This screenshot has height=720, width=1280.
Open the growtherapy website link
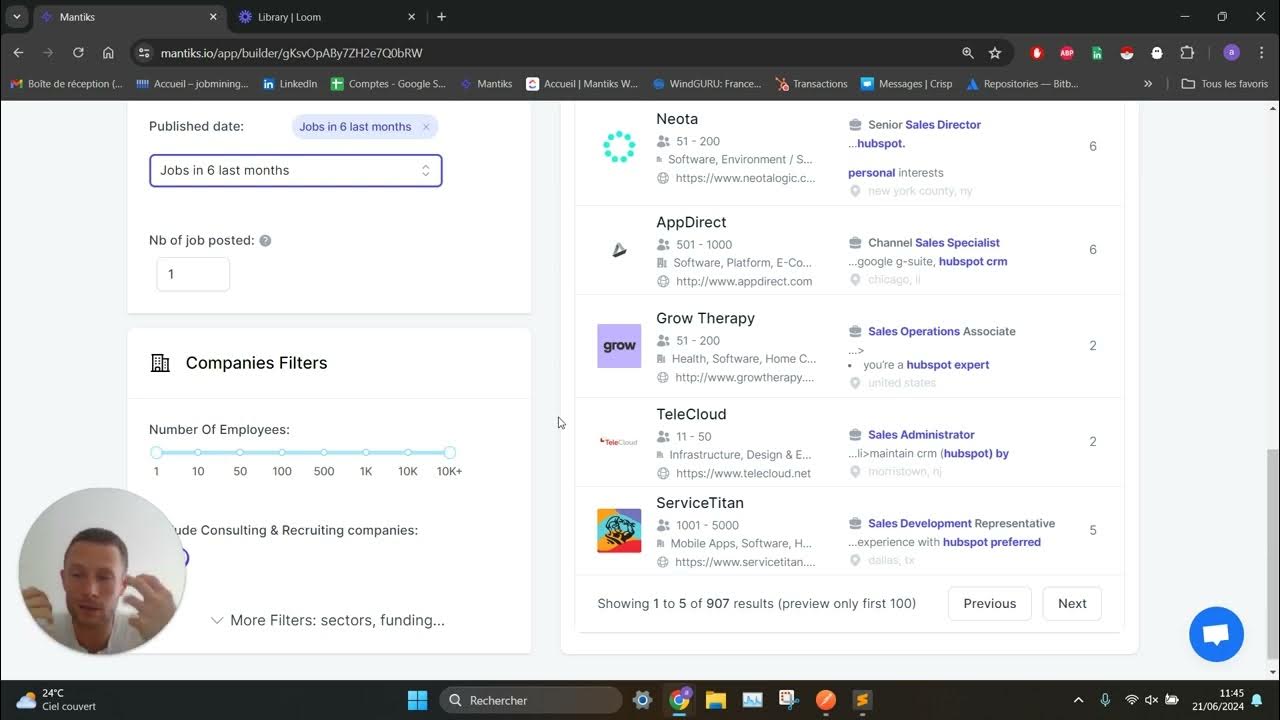tap(745, 378)
